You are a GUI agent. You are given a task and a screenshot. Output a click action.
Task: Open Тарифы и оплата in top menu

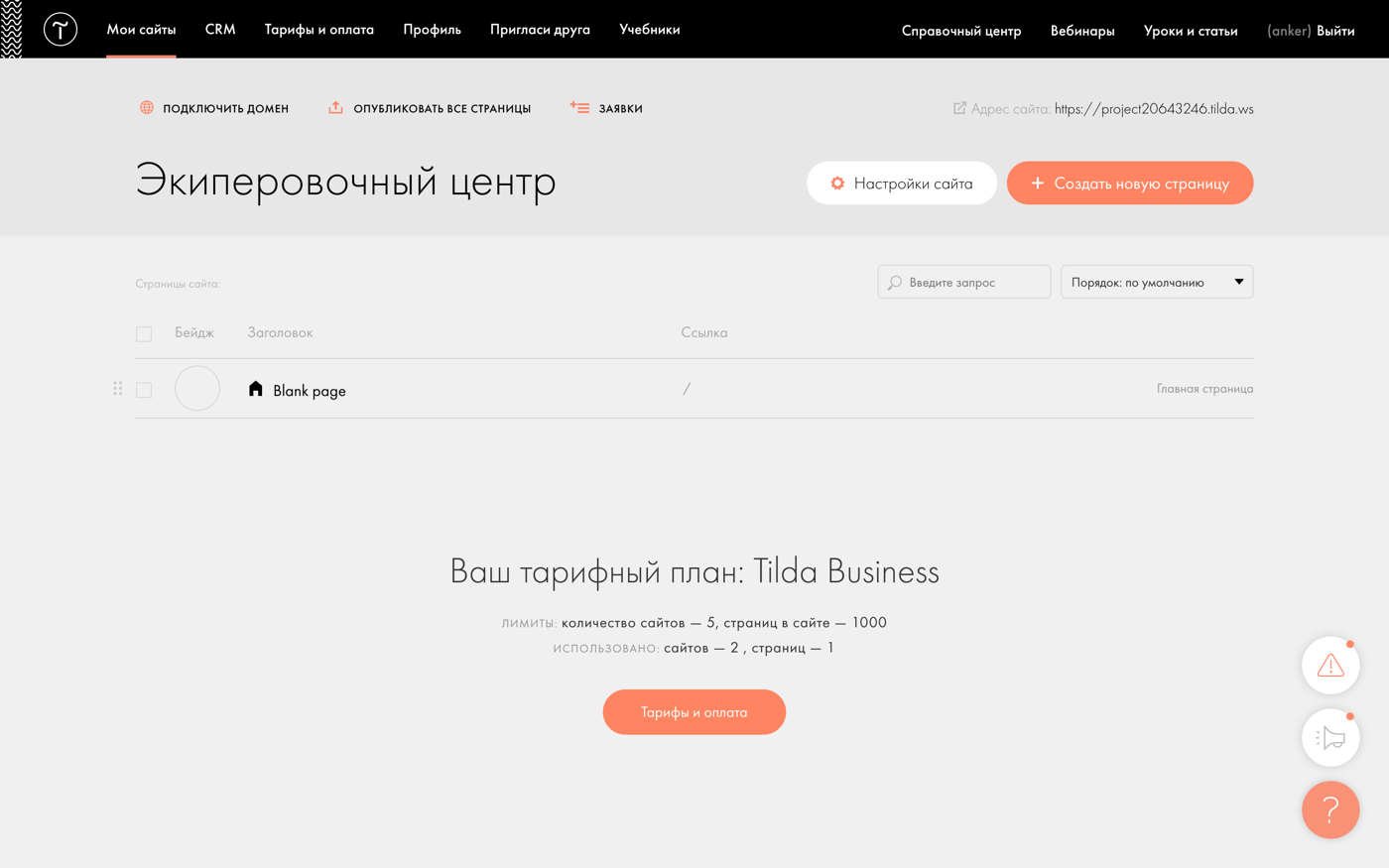(319, 30)
